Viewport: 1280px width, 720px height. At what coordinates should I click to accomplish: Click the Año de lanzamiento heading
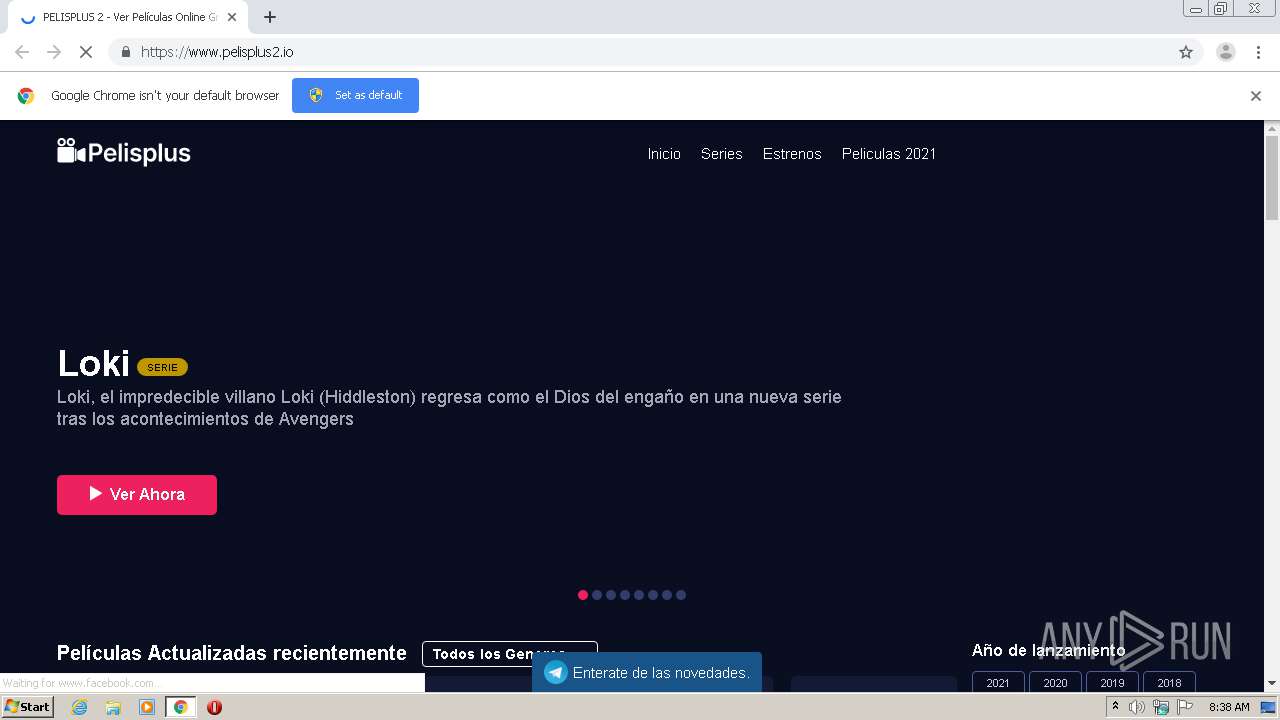coord(1048,651)
